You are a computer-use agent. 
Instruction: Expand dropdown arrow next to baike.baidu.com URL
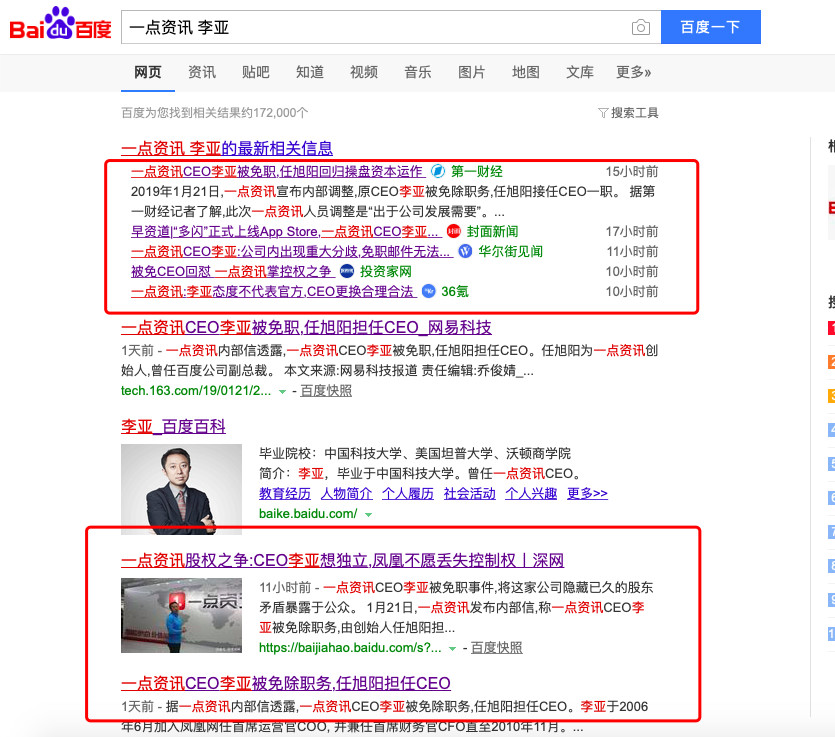click(x=368, y=515)
